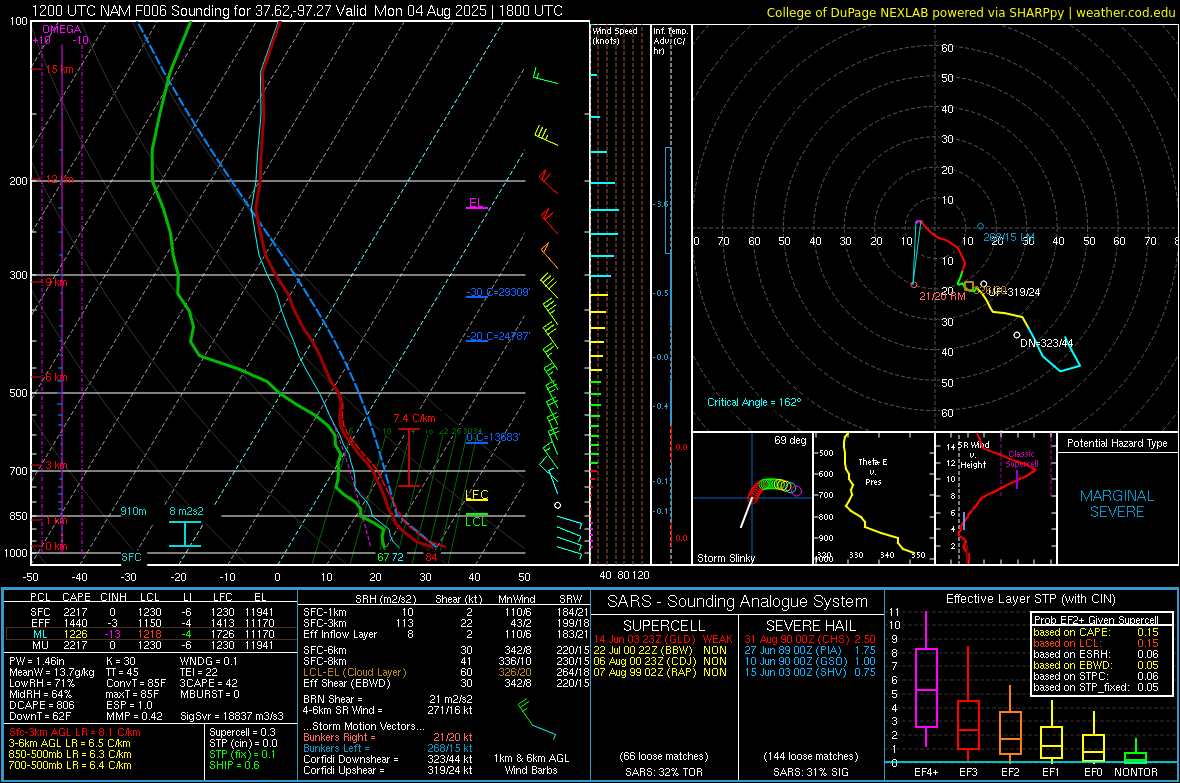Viewport: 1180px width, 783px height.
Task: Click the "Potential Hazard Type" heading
Action: tap(1117, 443)
